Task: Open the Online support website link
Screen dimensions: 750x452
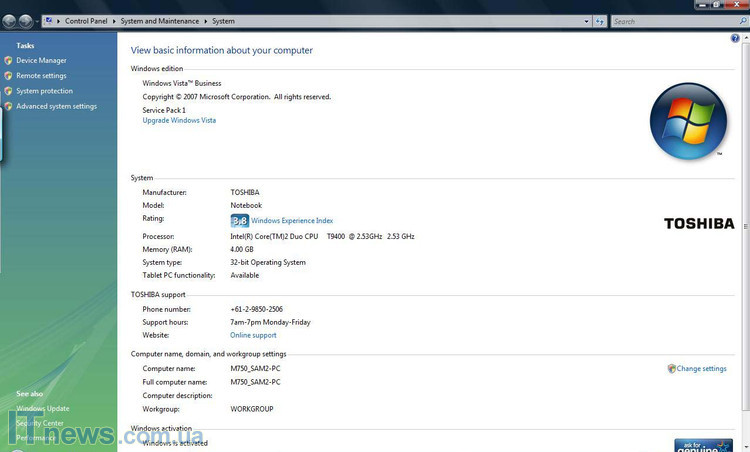Action: click(x=253, y=335)
